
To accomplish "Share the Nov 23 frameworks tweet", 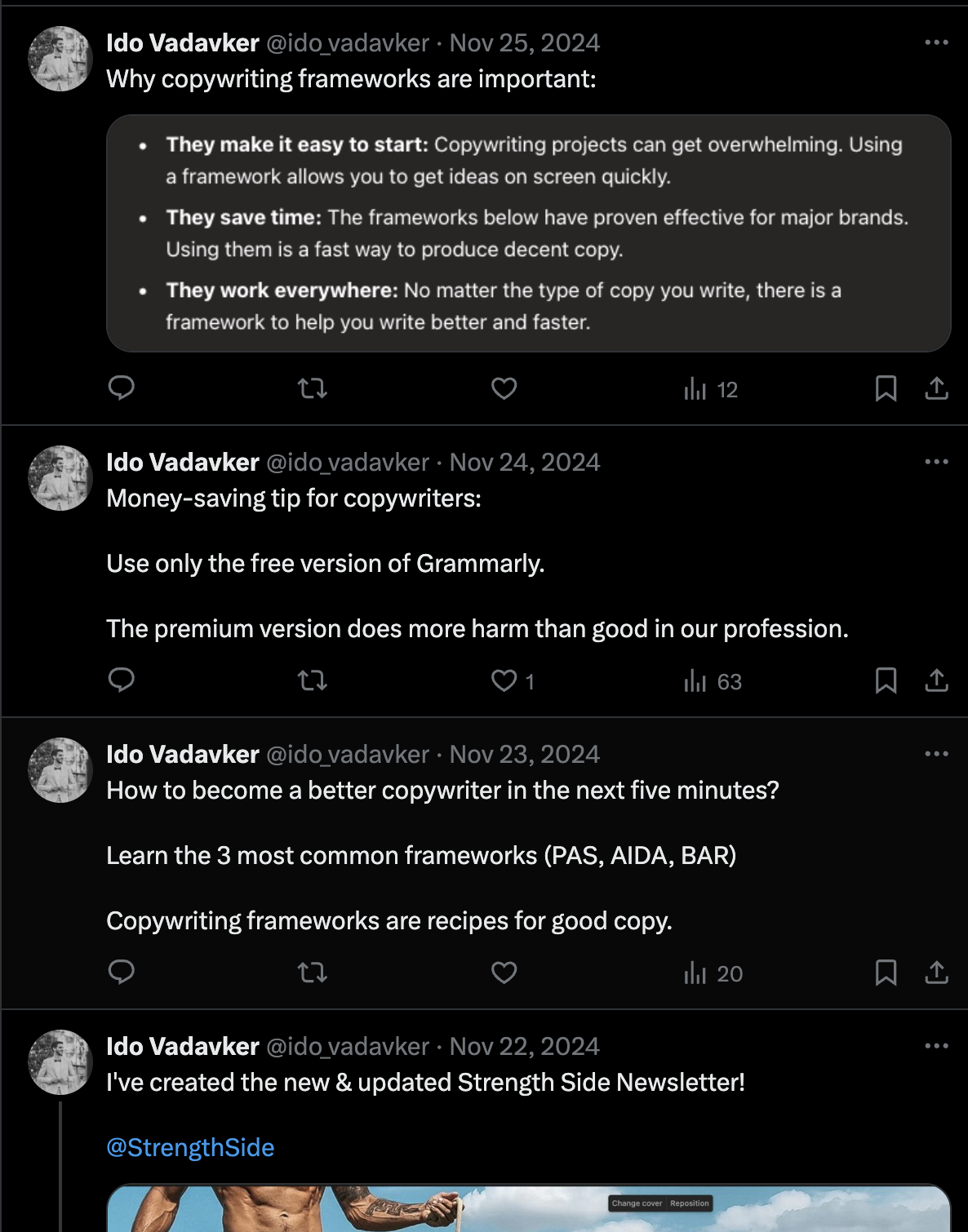I will pyautogui.click(x=938, y=973).
